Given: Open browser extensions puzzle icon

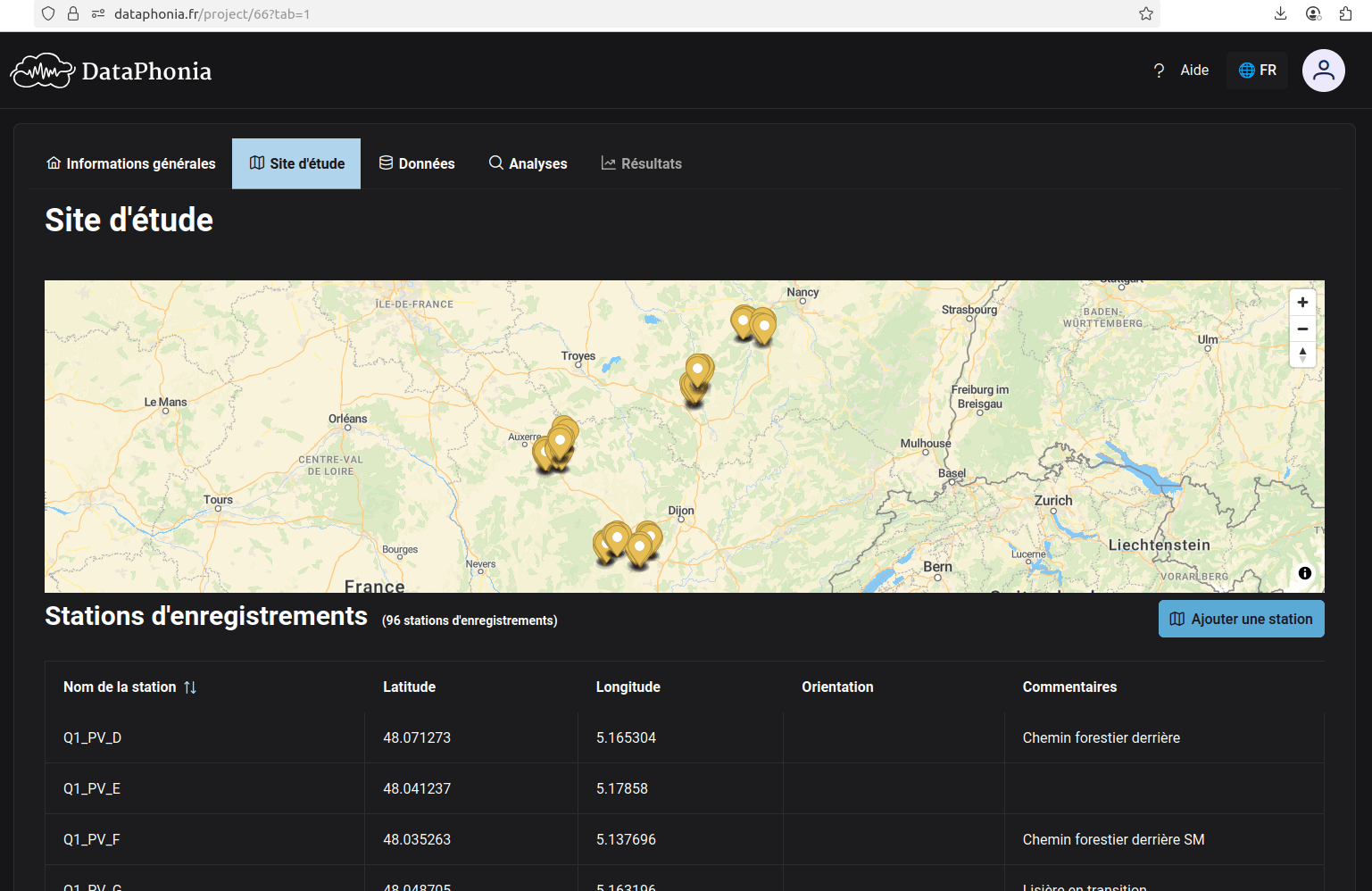Looking at the screenshot, I should coord(1345,13).
